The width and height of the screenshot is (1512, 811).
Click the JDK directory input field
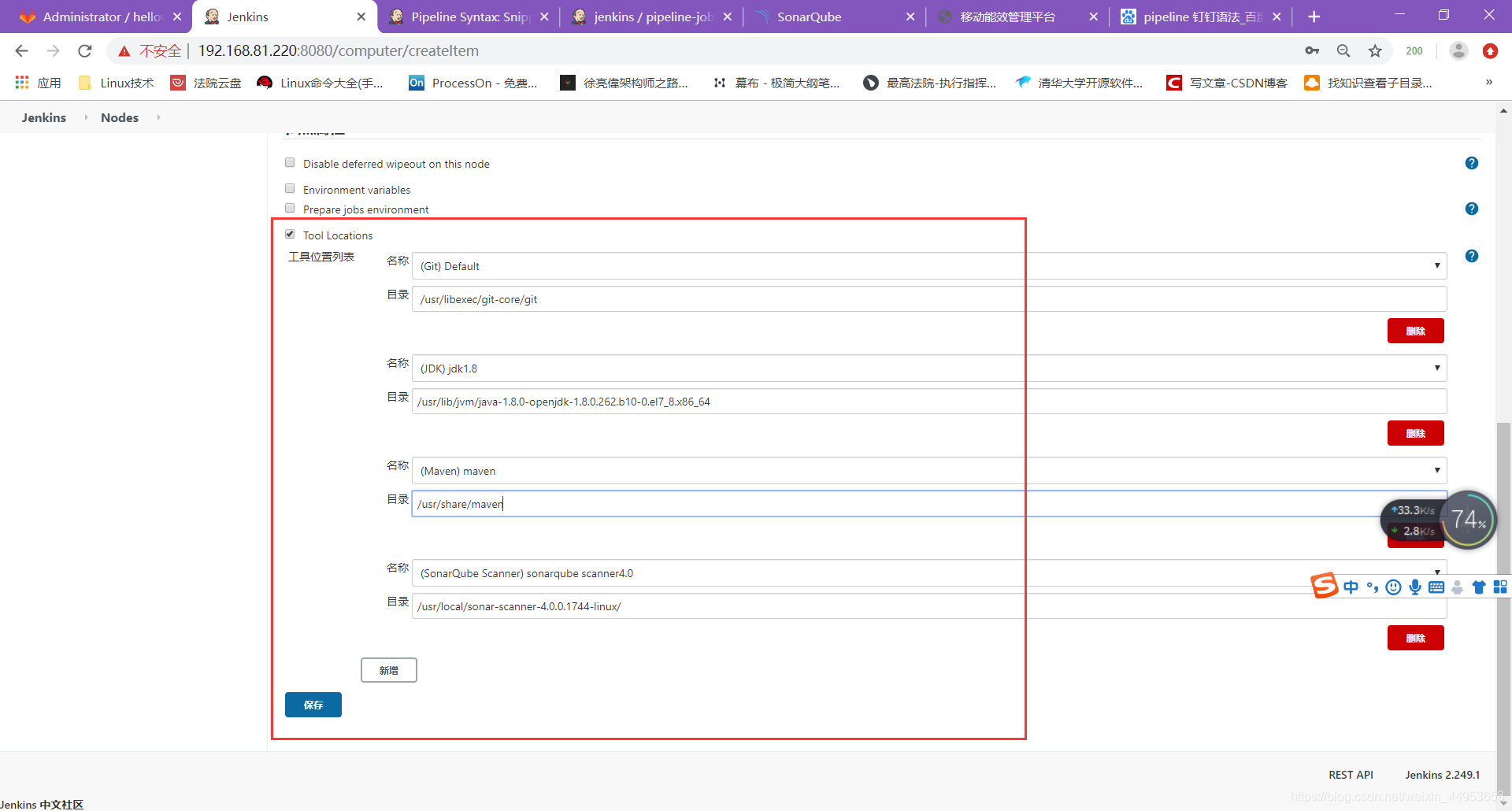929,402
